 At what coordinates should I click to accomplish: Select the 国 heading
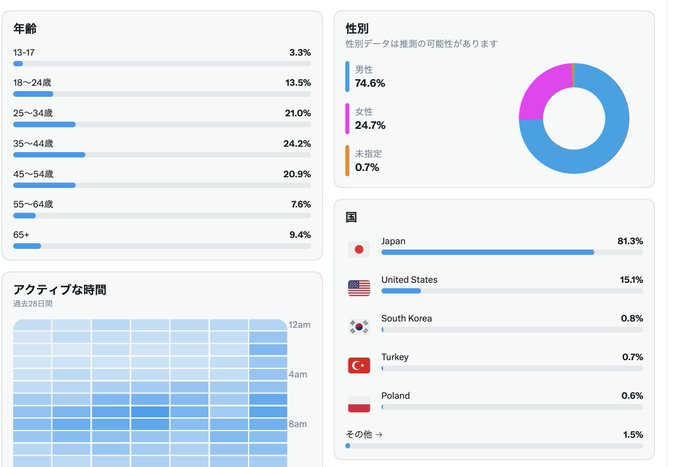(351, 217)
